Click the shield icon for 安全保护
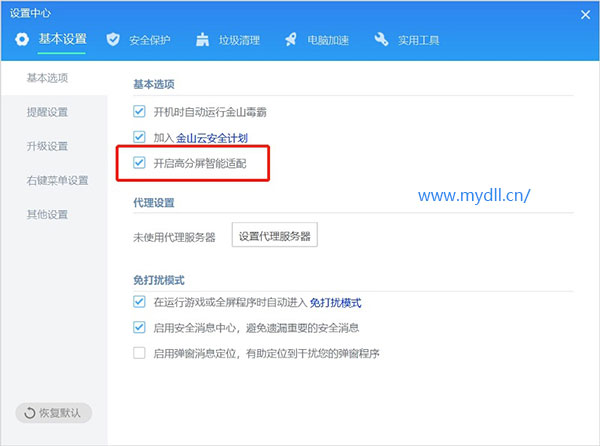 [113, 39]
